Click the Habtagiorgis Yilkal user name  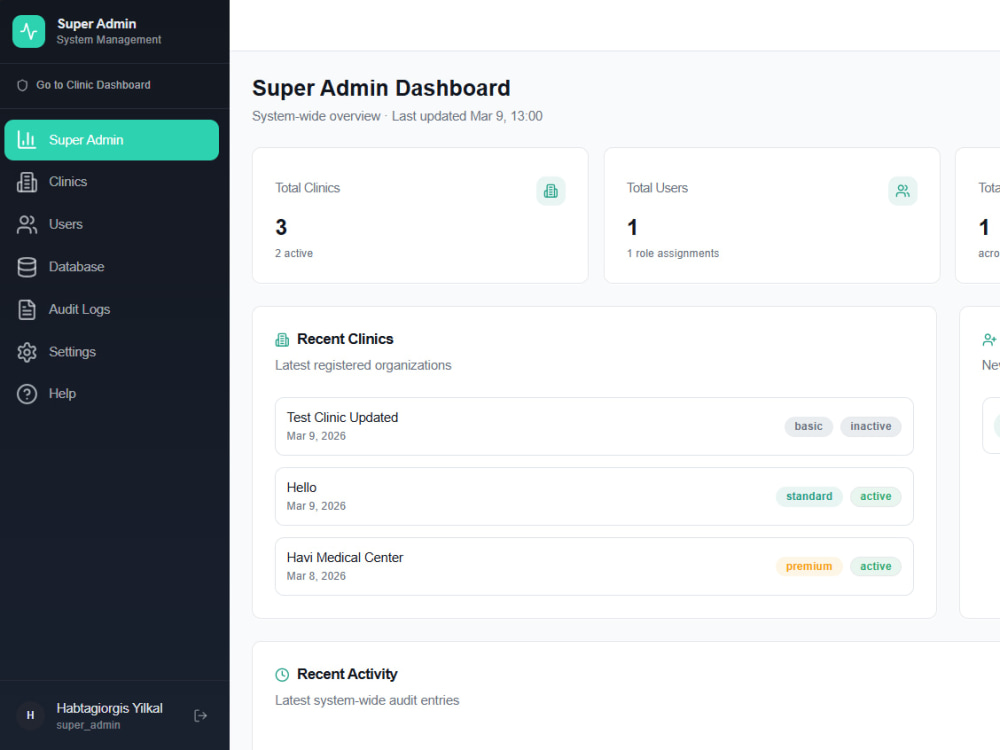point(110,709)
